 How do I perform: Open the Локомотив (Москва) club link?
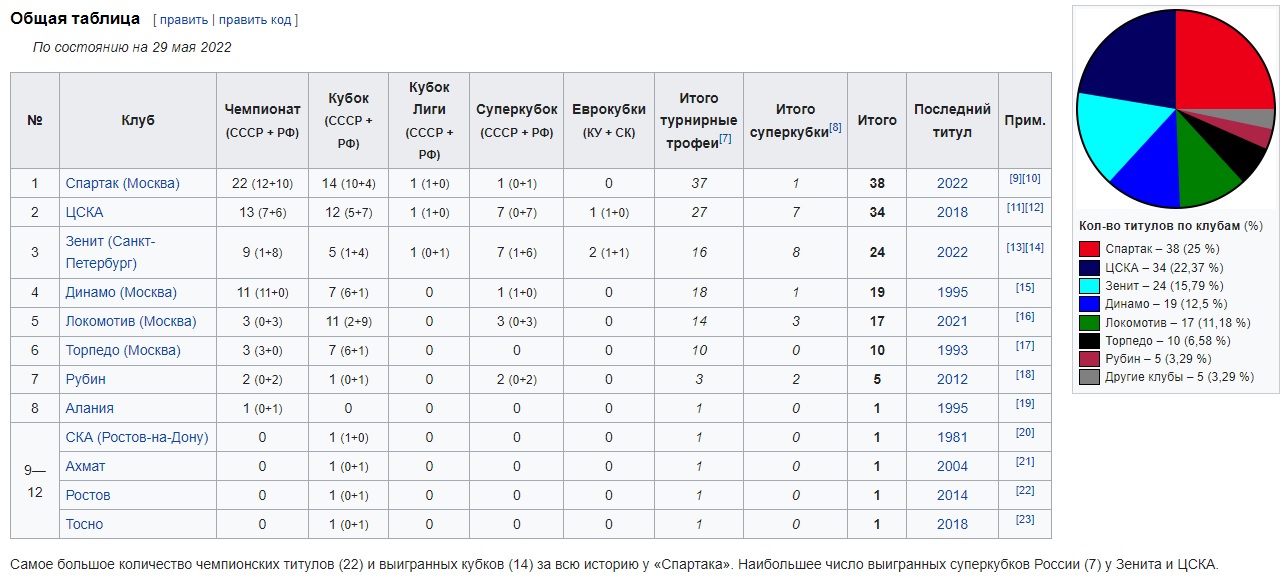pos(131,321)
